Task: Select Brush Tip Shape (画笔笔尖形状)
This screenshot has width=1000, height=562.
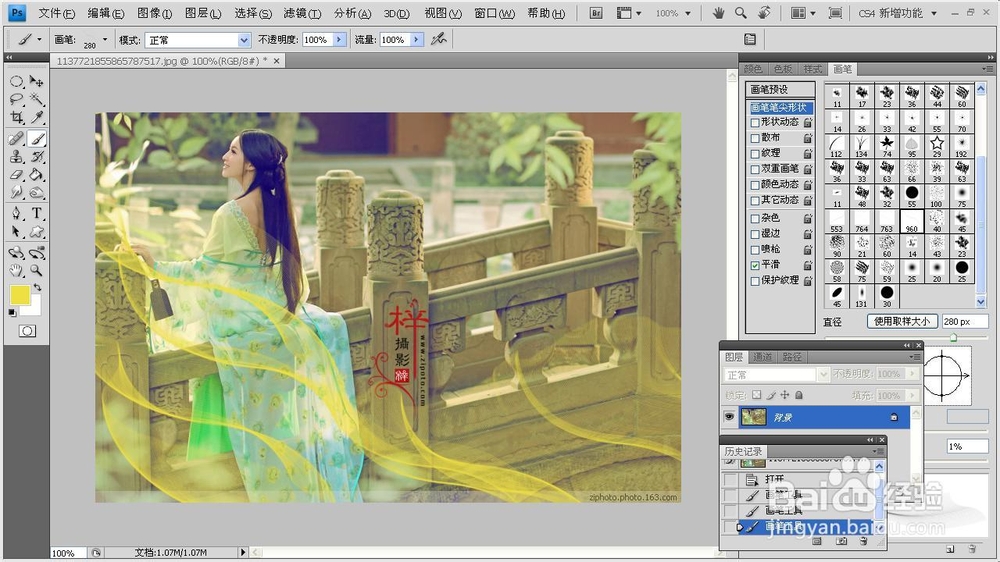Action: tap(780, 107)
